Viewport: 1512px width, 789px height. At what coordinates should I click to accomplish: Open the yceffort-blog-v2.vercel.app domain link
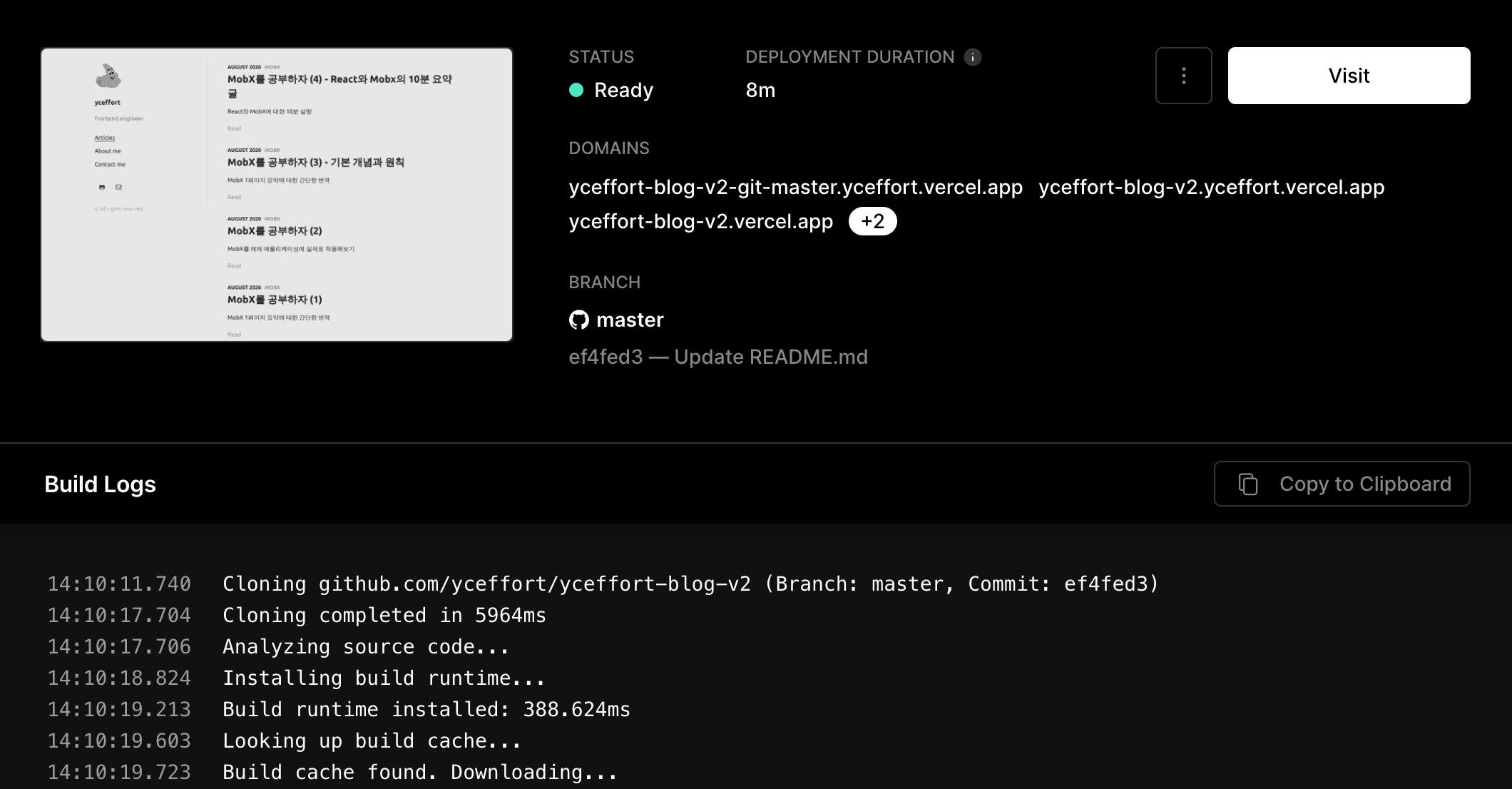[x=700, y=221]
